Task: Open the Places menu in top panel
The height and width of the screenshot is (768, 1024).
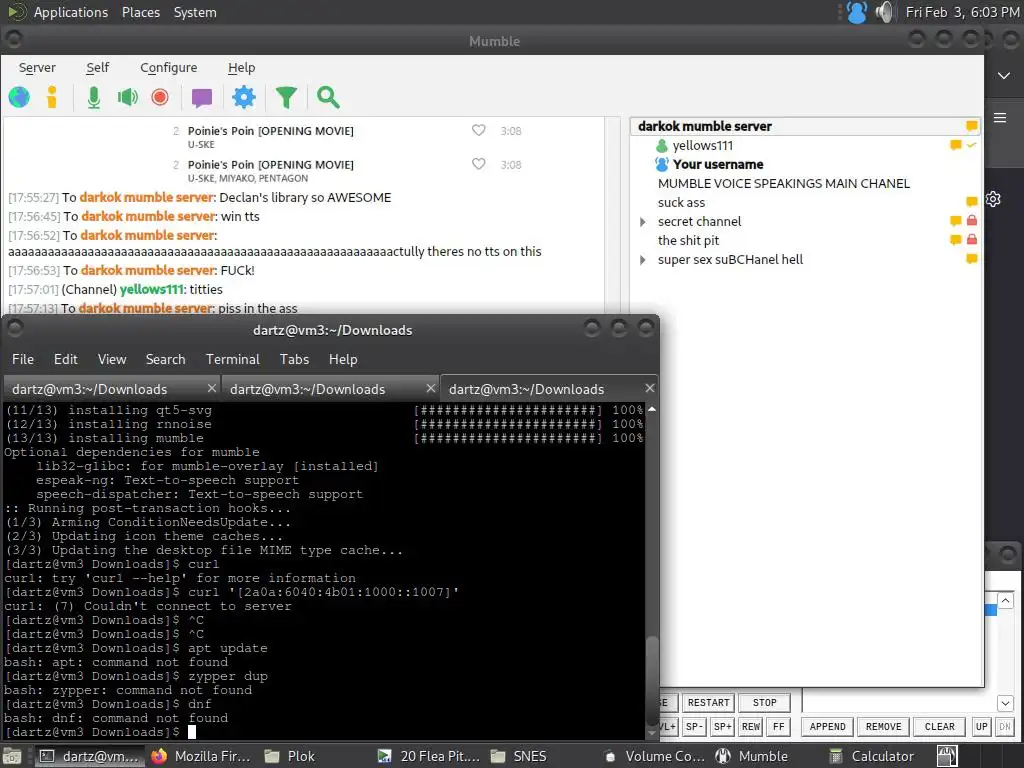Action: 141,12
